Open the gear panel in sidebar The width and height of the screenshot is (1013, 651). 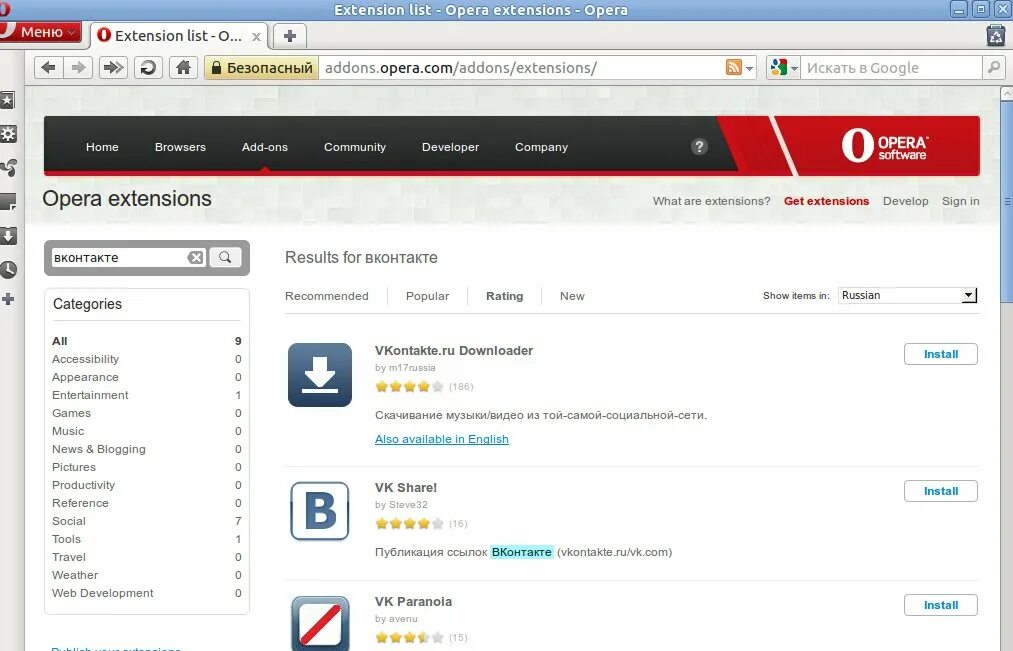[8, 134]
